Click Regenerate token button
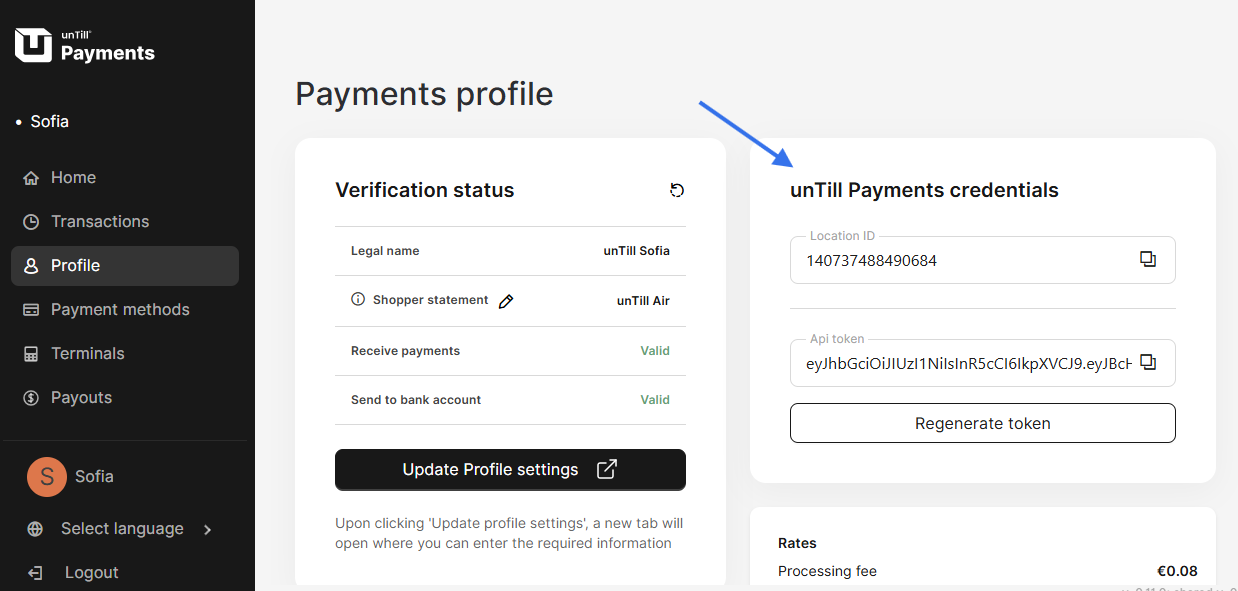1238x591 pixels. [x=982, y=423]
